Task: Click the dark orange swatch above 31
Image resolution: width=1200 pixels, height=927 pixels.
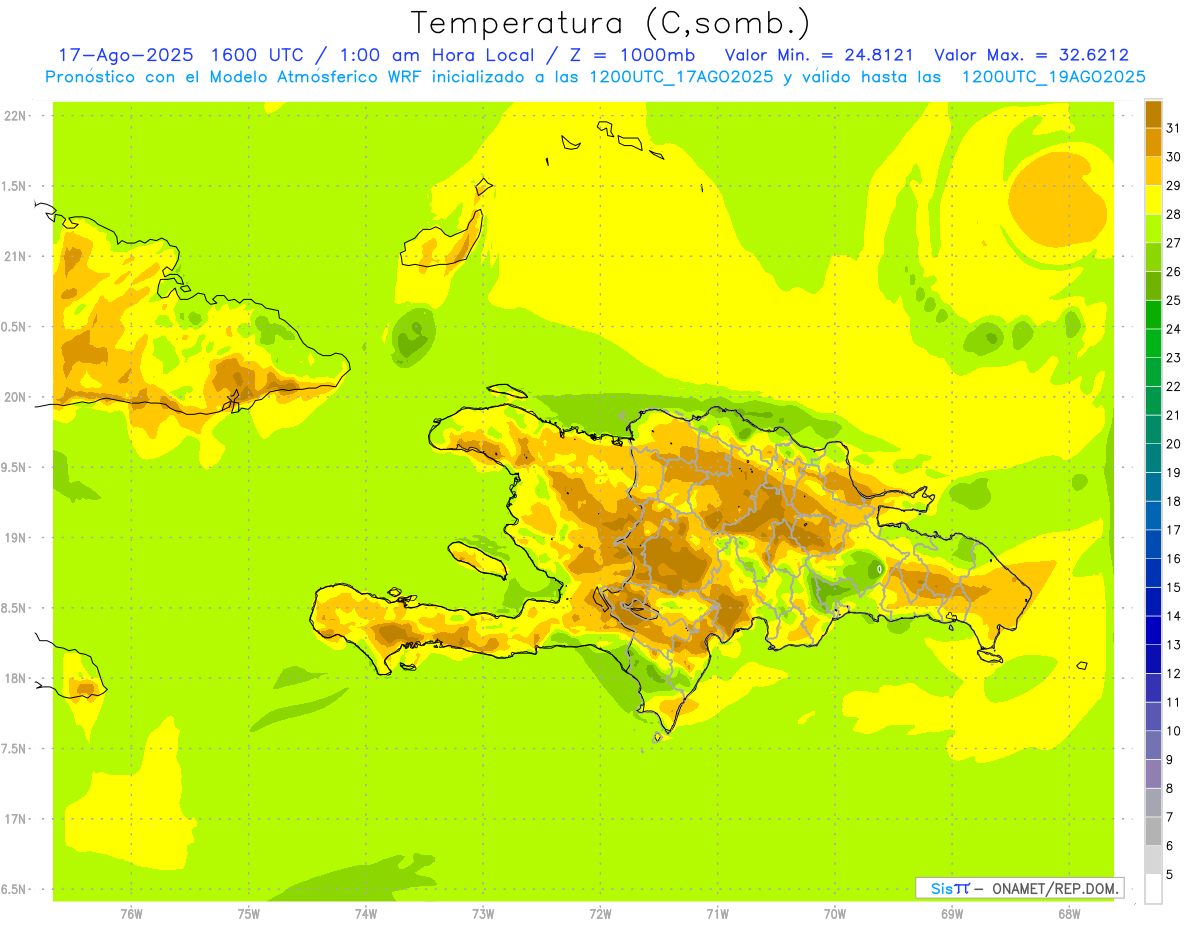Action: (x=1153, y=114)
